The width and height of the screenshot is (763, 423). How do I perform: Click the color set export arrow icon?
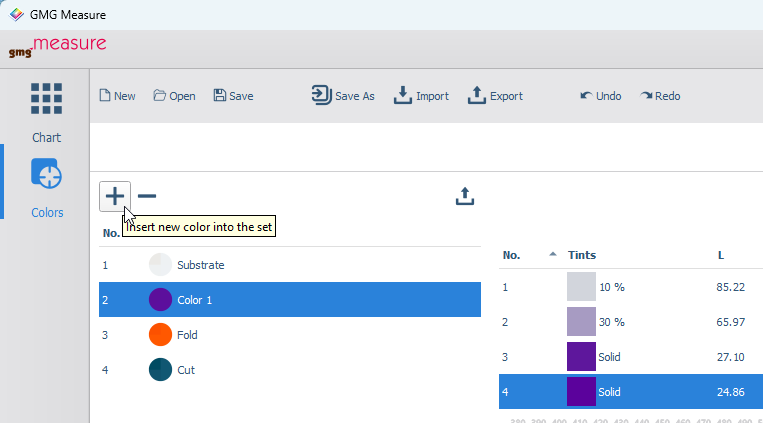tap(465, 196)
